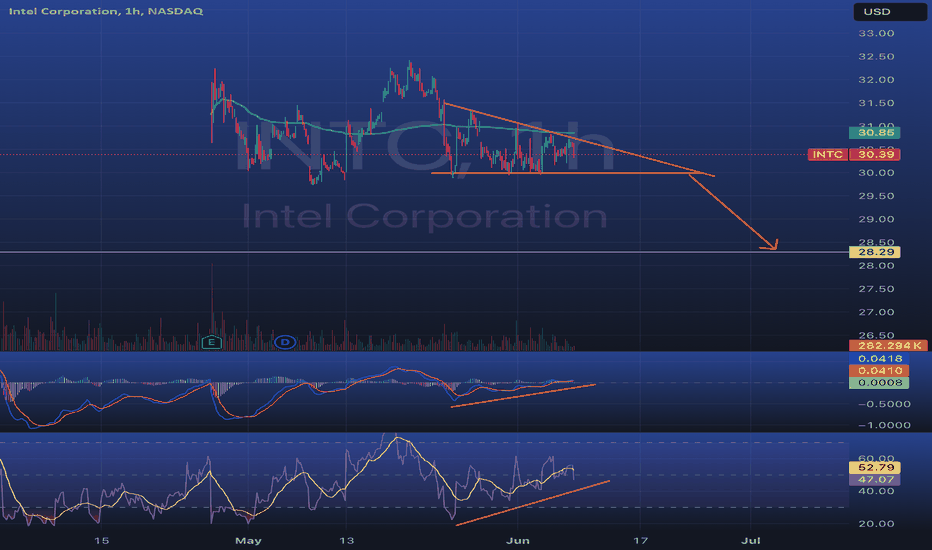Click the 17 date axis label
Viewport: 932px width, 550px height.
(x=640, y=540)
